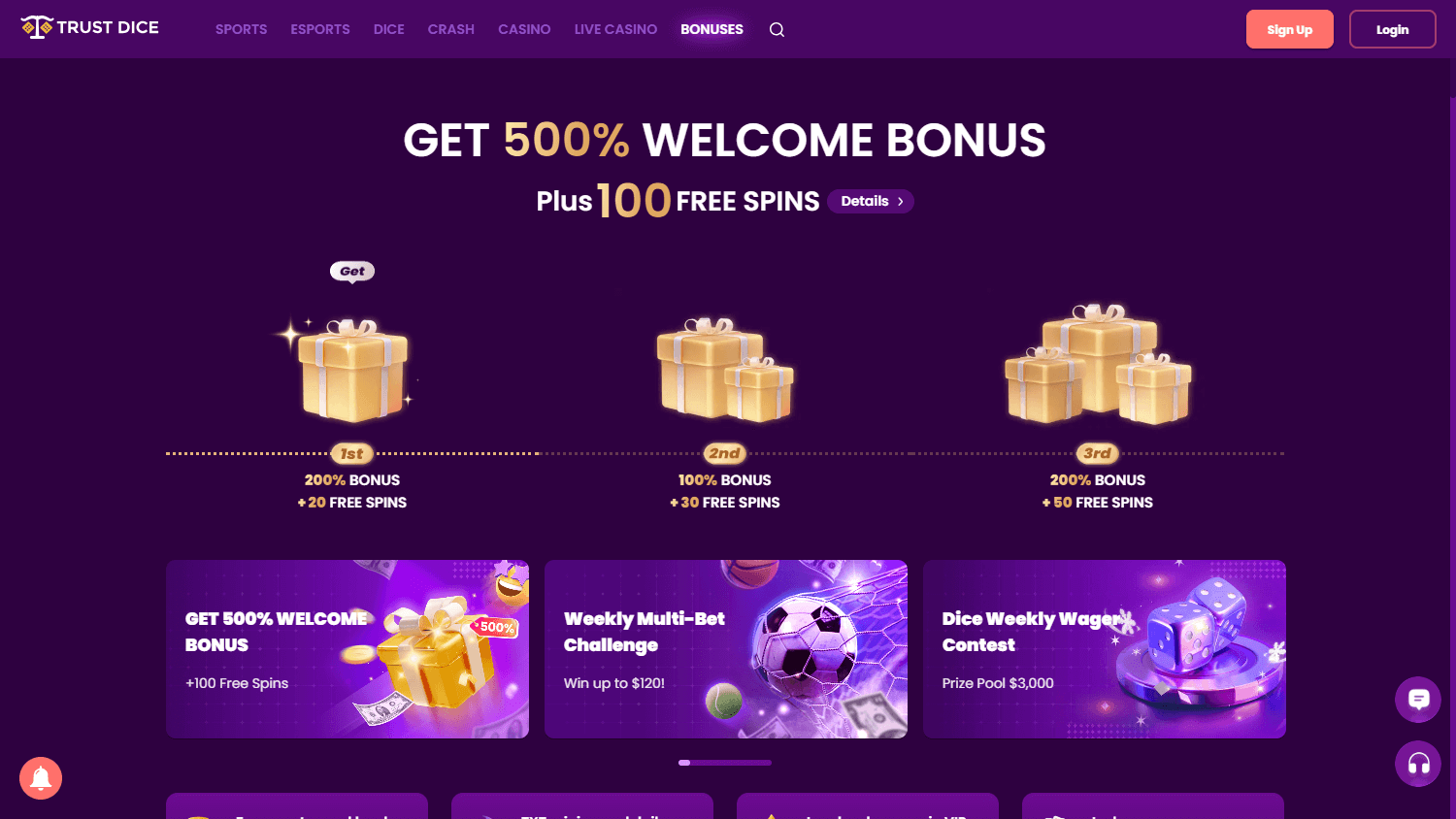This screenshot has height=819, width=1456.
Task: Open the search magnifier icon
Action: point(777,29)
